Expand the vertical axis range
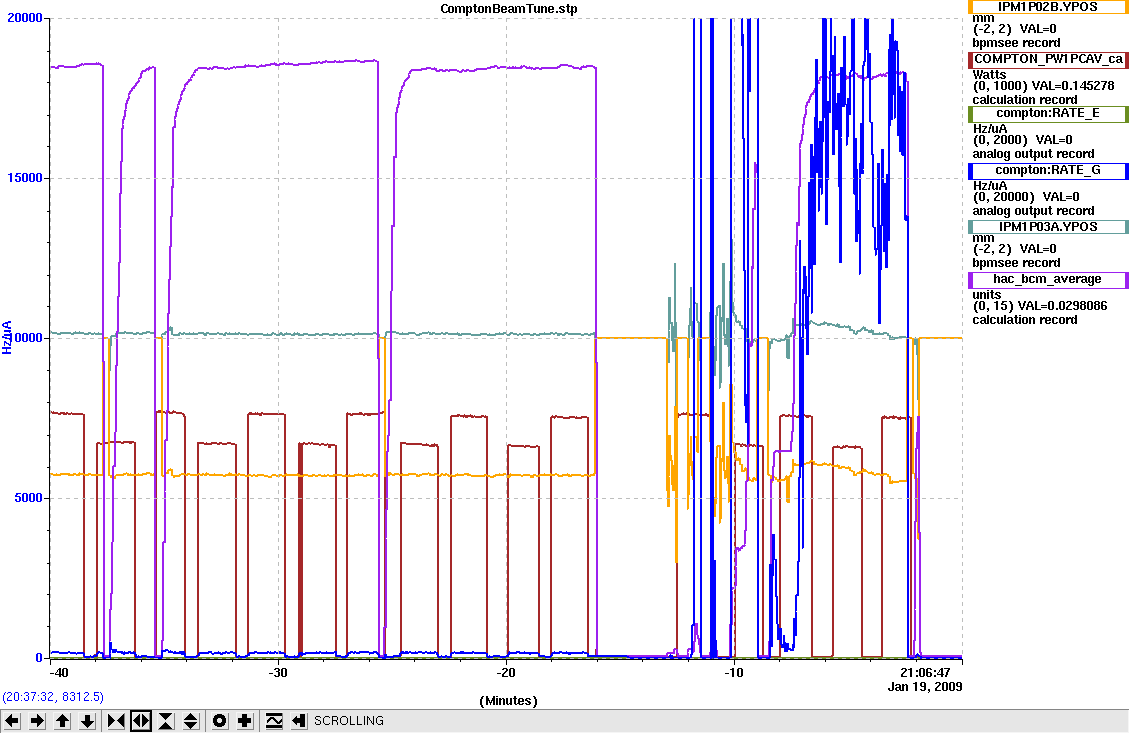1129x733 pixels. 191,721
